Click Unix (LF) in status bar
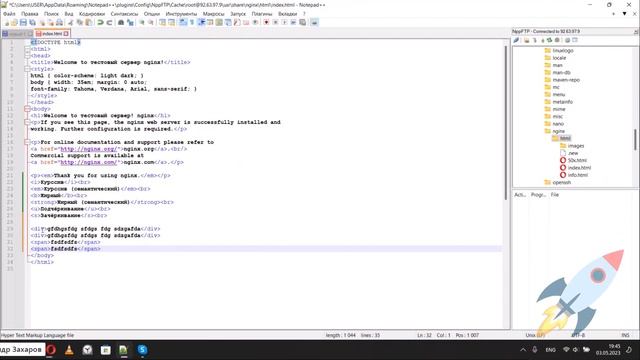The image size is (640, 360). point(535,335)
